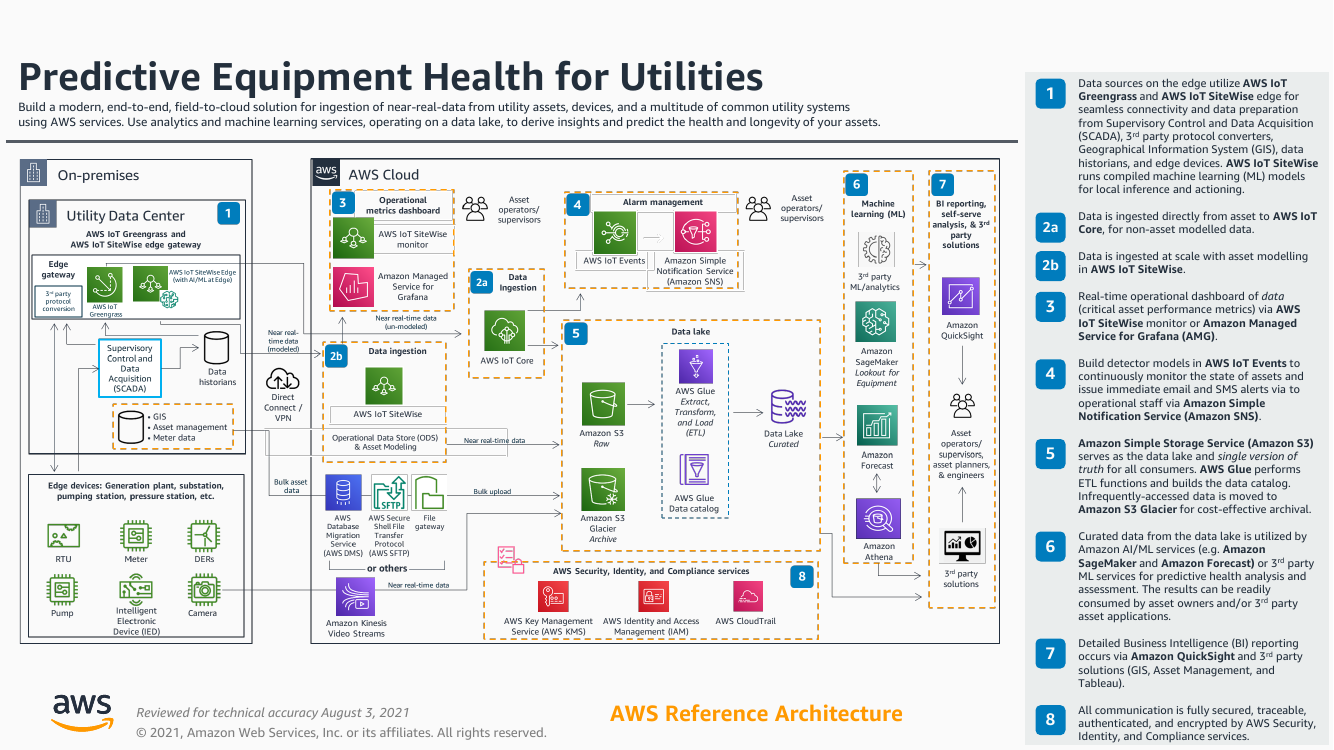This screenshot has height=750, width=1334.
Task: Select the AWS Glue Data catalog icon
Action: pos(695,471)
